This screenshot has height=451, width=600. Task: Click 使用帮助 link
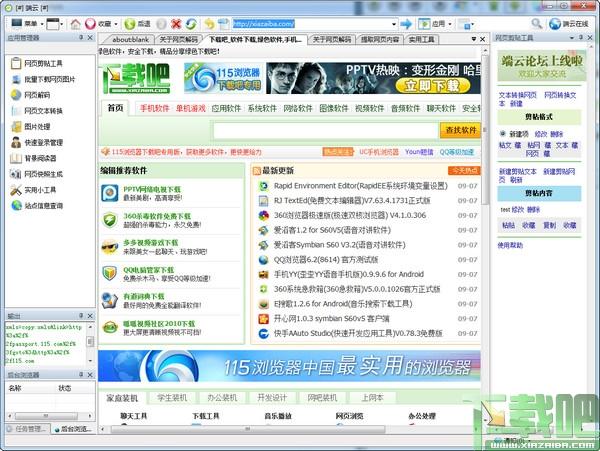click(510, 245)
